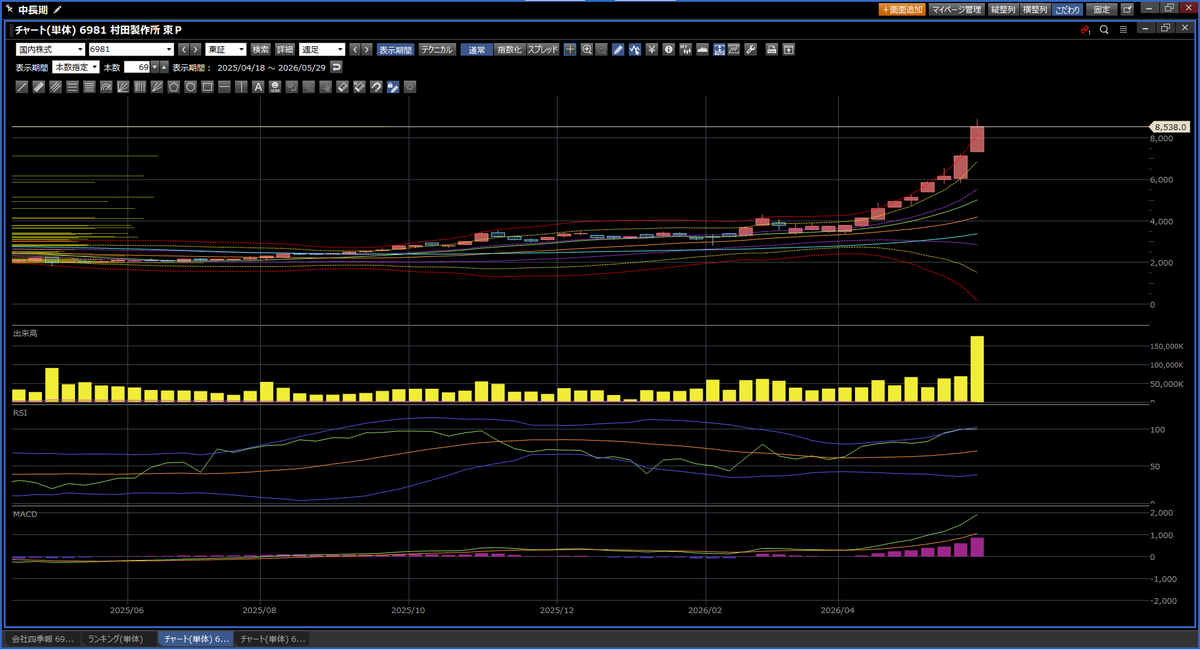1200x650 pixels.
Task: Open the panel hamburger menu
Action: pyautogui.click(x=1123, y=30)
